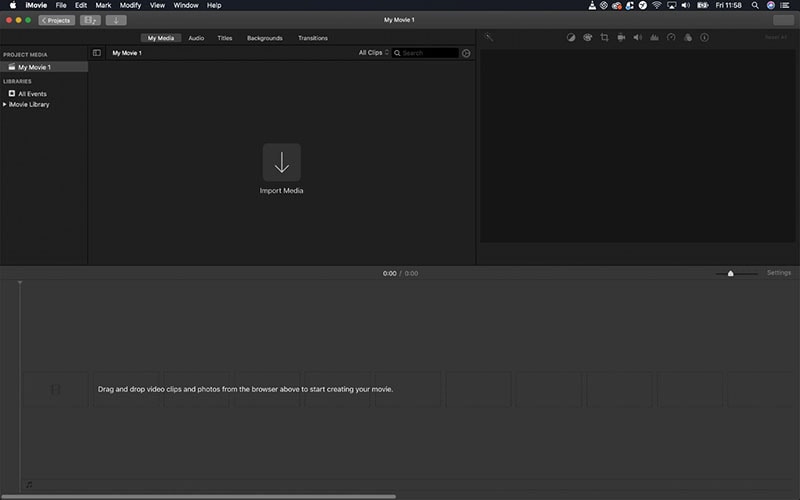
Task: Open AirPlay display menu bar icon
Action: point(671,5)
